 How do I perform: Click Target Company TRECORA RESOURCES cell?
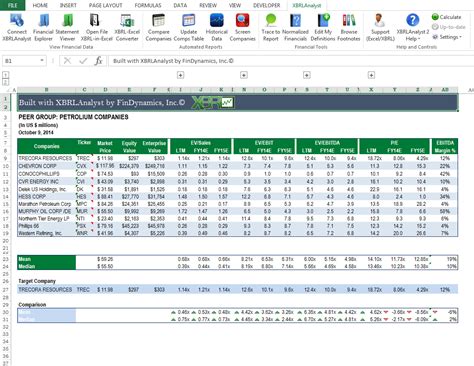coord(46,290)
